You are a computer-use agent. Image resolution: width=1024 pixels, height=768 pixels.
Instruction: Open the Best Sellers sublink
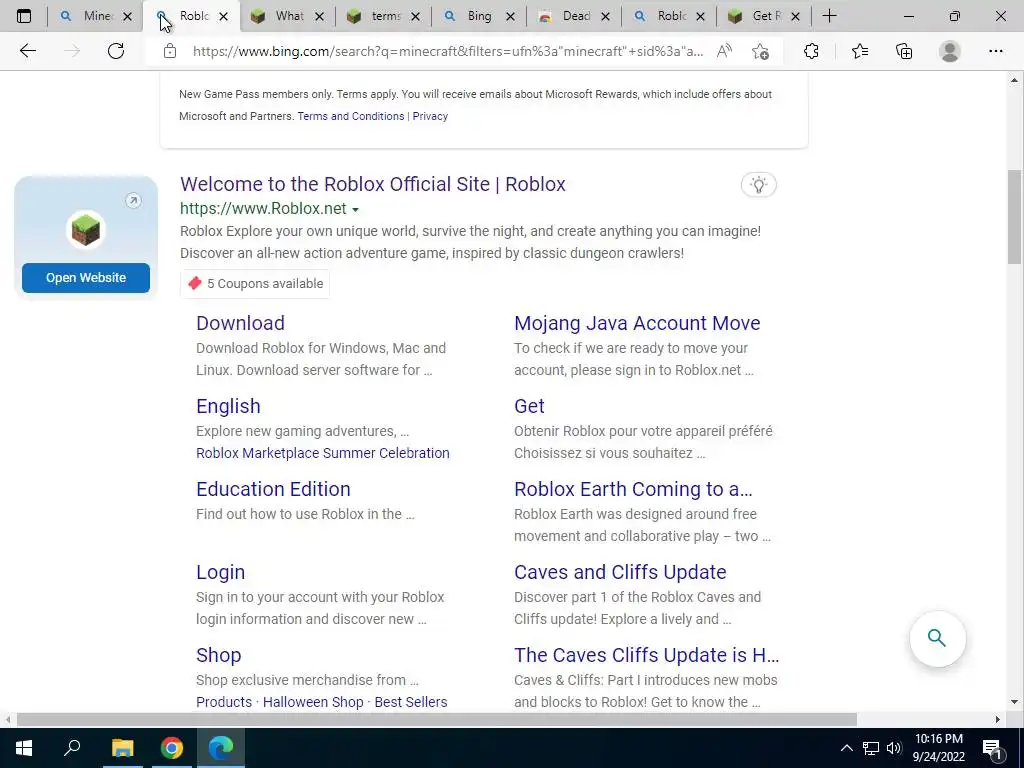click(411, 702)
